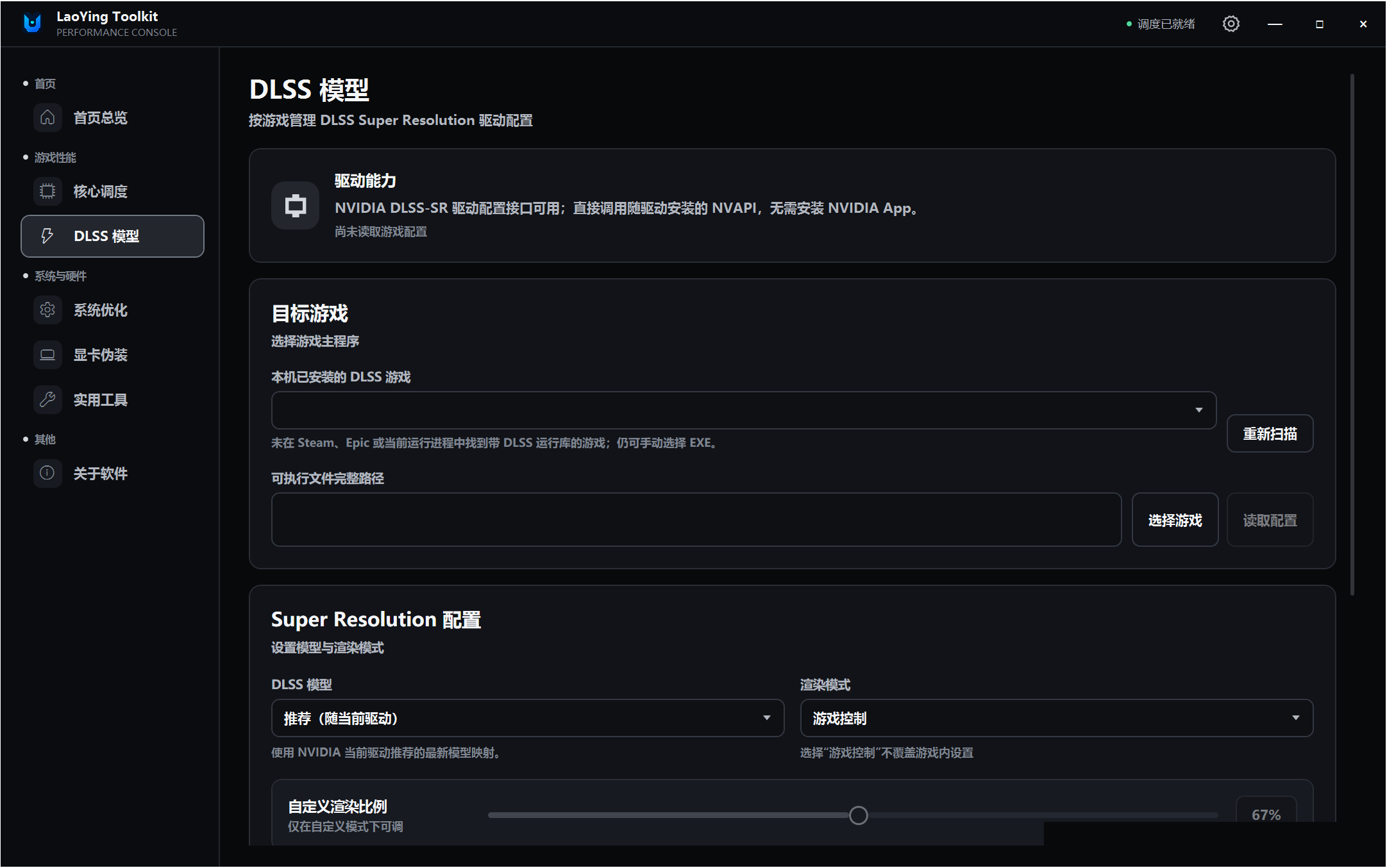Click the 系统与硬件 sidebar section label

[x=60, y=276]
